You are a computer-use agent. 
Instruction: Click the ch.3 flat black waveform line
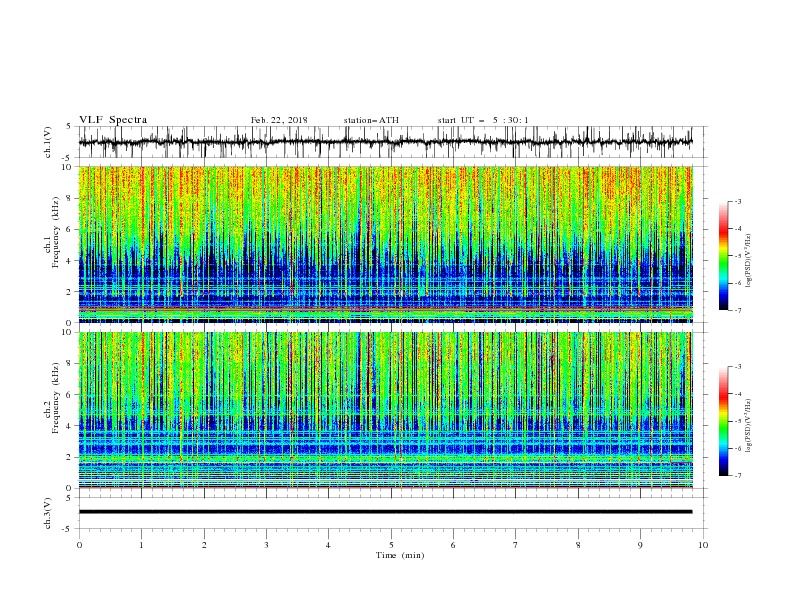tap(385, 512)
